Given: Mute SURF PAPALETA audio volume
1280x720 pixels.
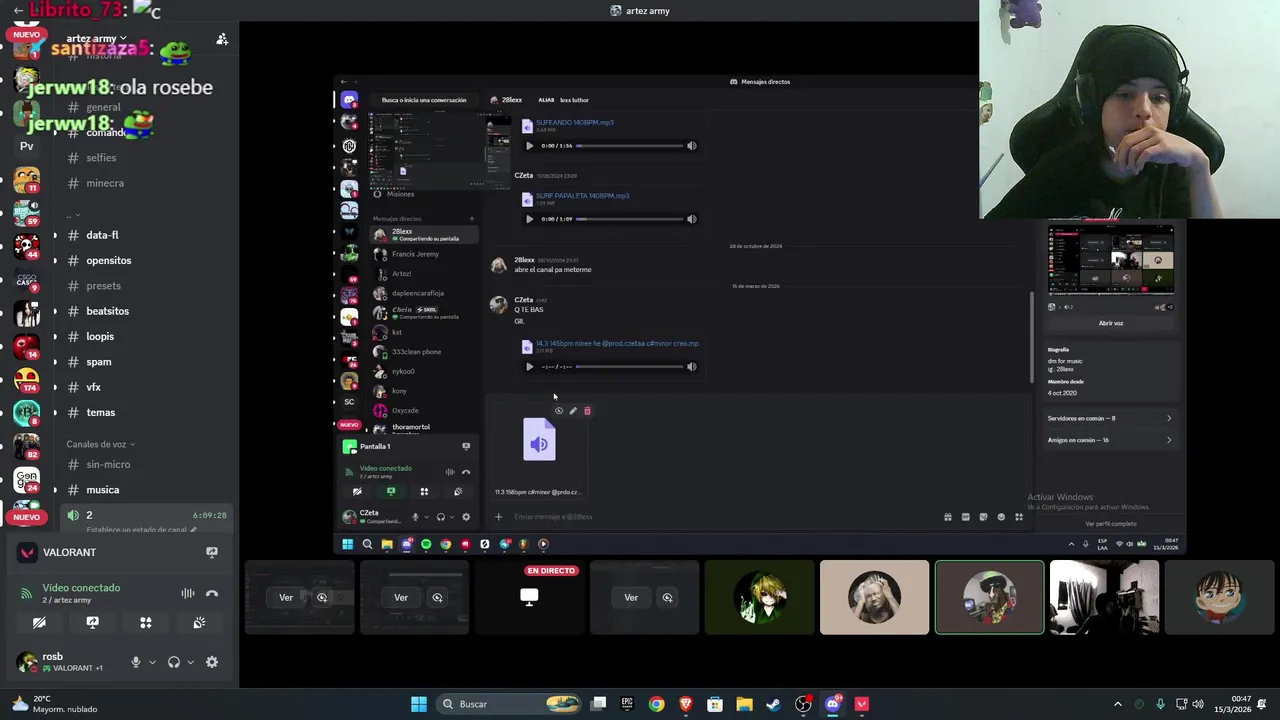Looking at the screenshot, I should coord(691,219).
